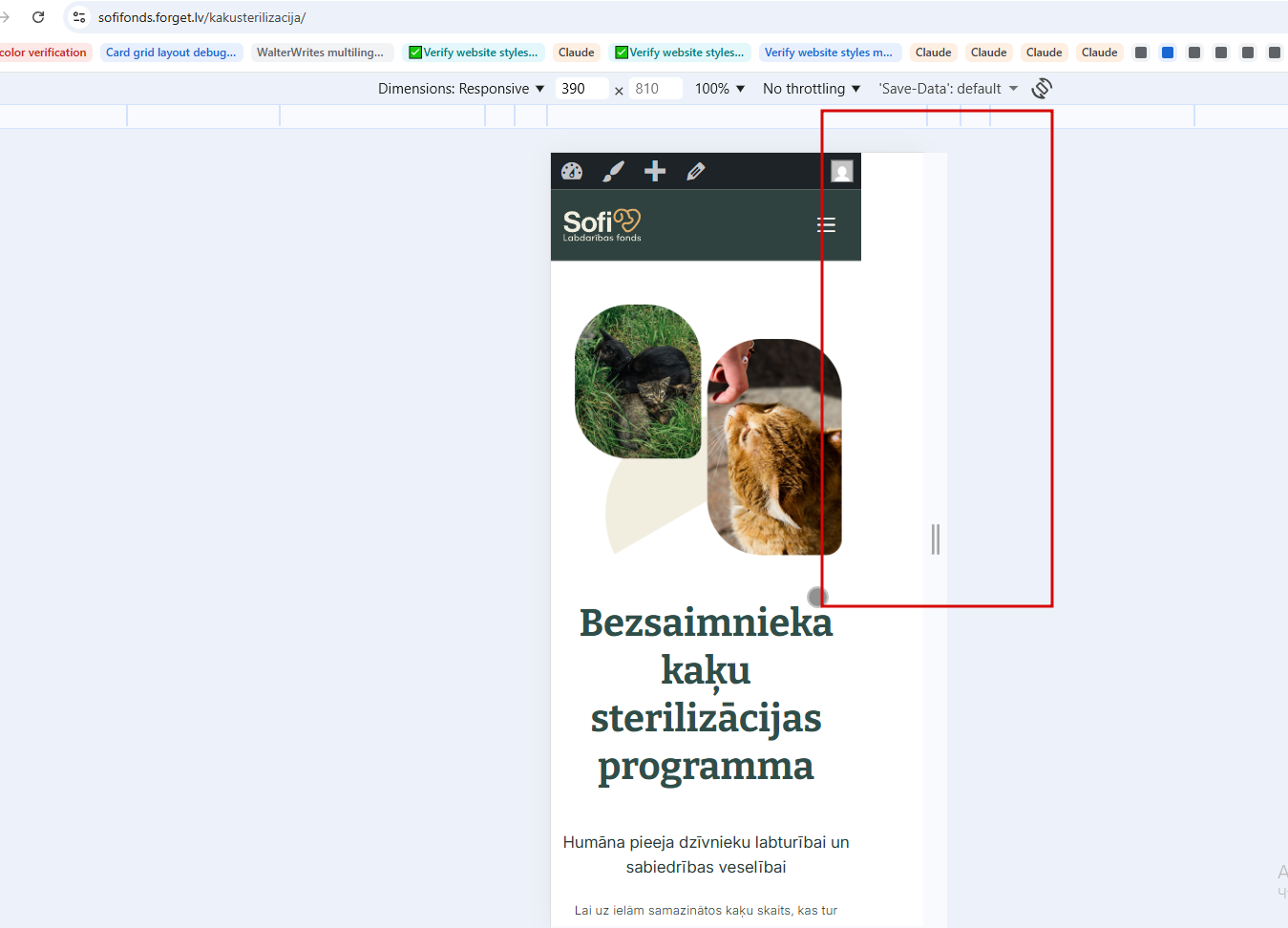Open the Dimensions: Responsive device dropdown
Image resolution: width=1288 pixels, height=928 pixels.
(461, 89)
